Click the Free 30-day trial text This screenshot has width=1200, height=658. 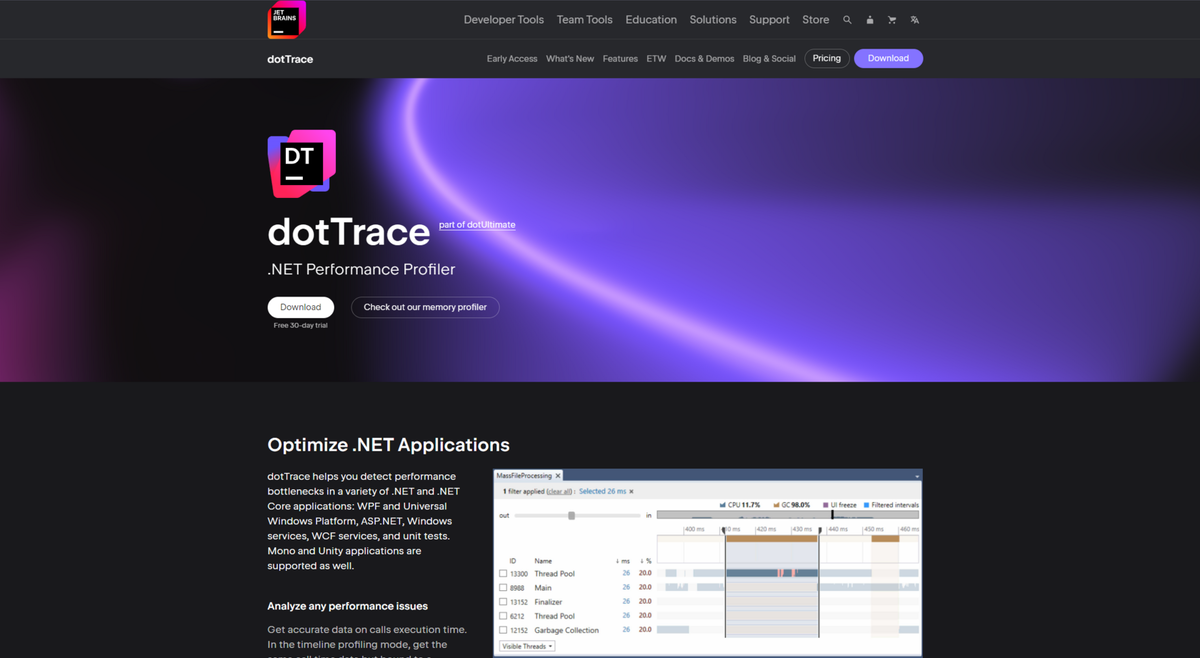click(301, 326)
